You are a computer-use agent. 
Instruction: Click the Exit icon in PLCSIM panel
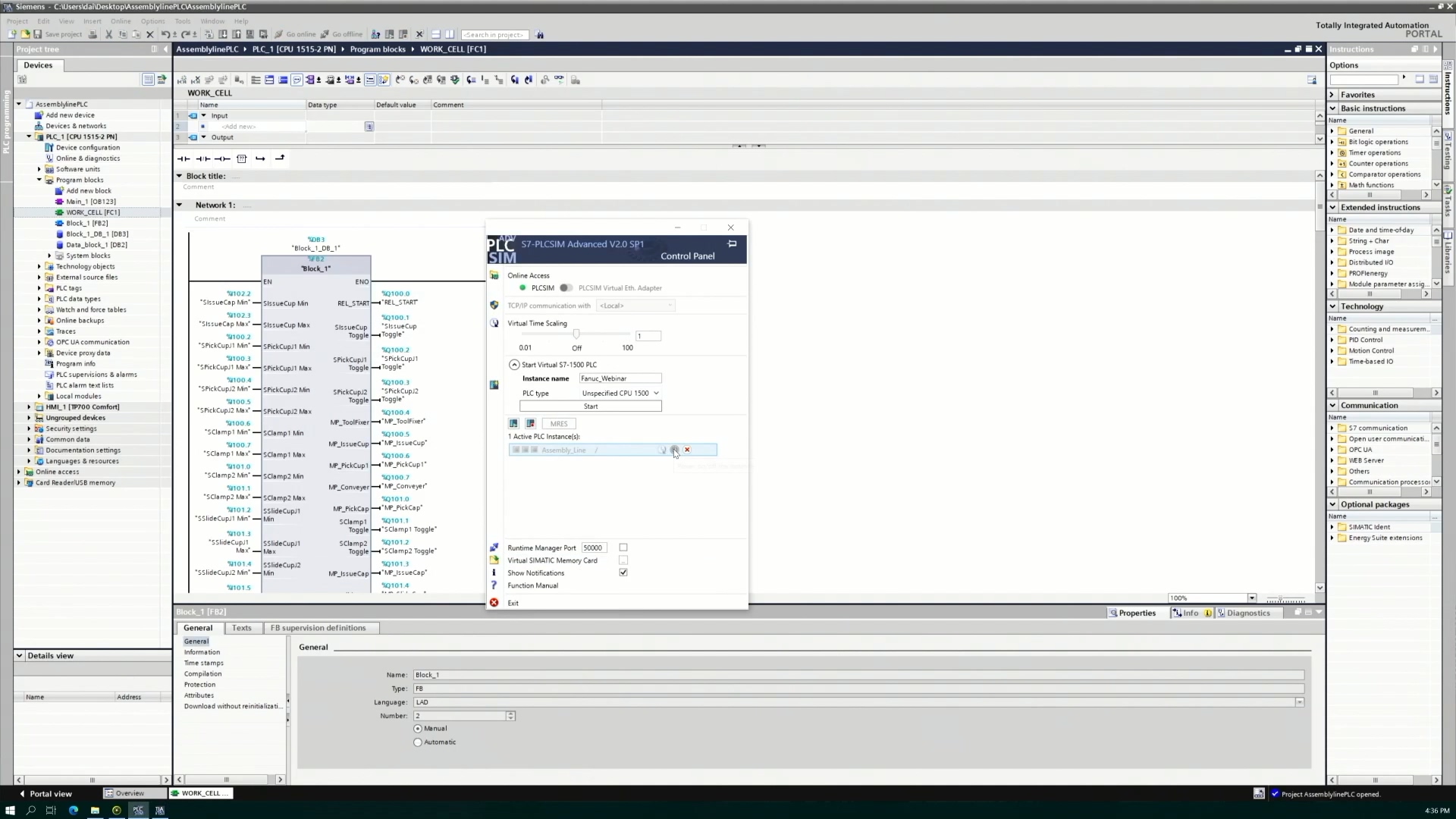[494, 603]
